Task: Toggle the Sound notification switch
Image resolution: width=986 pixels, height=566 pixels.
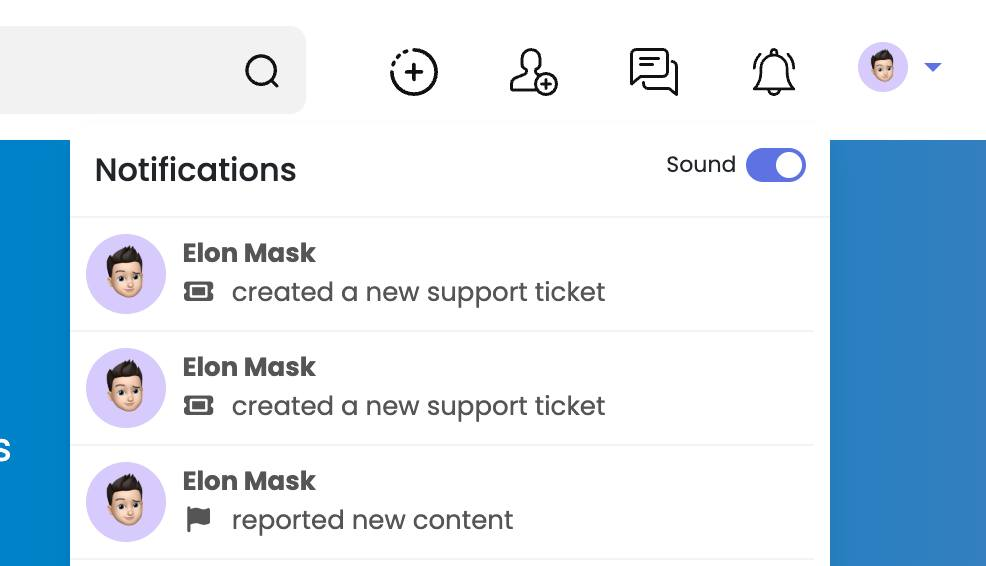Action: pyautogui.click(x=775, y=165)
